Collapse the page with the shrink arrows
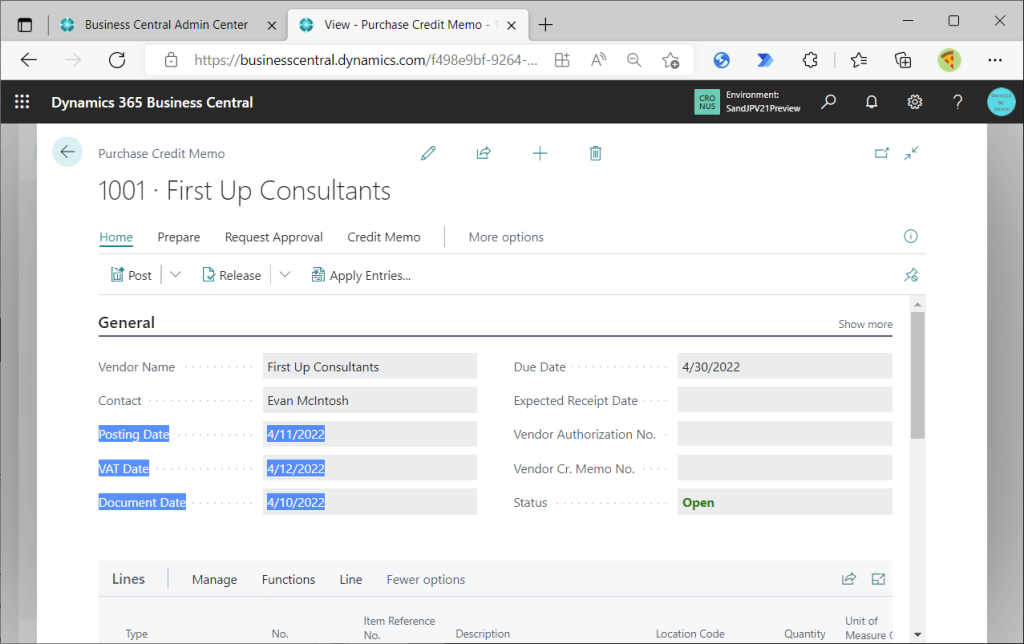This screenshot has width=1024, height=644. pos(912,153)
